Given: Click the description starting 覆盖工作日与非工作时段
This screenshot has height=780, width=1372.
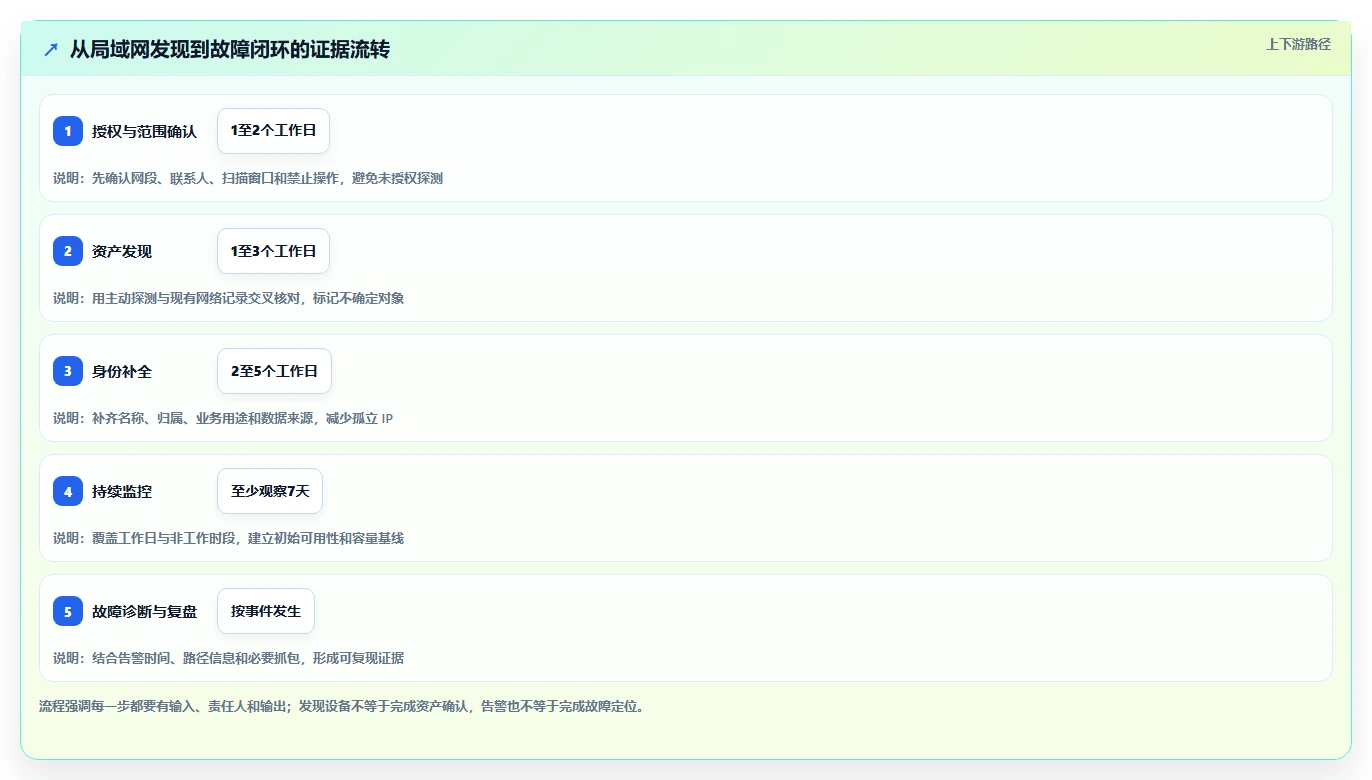Looking at the screenshot, I should click(x=228, y=538).
